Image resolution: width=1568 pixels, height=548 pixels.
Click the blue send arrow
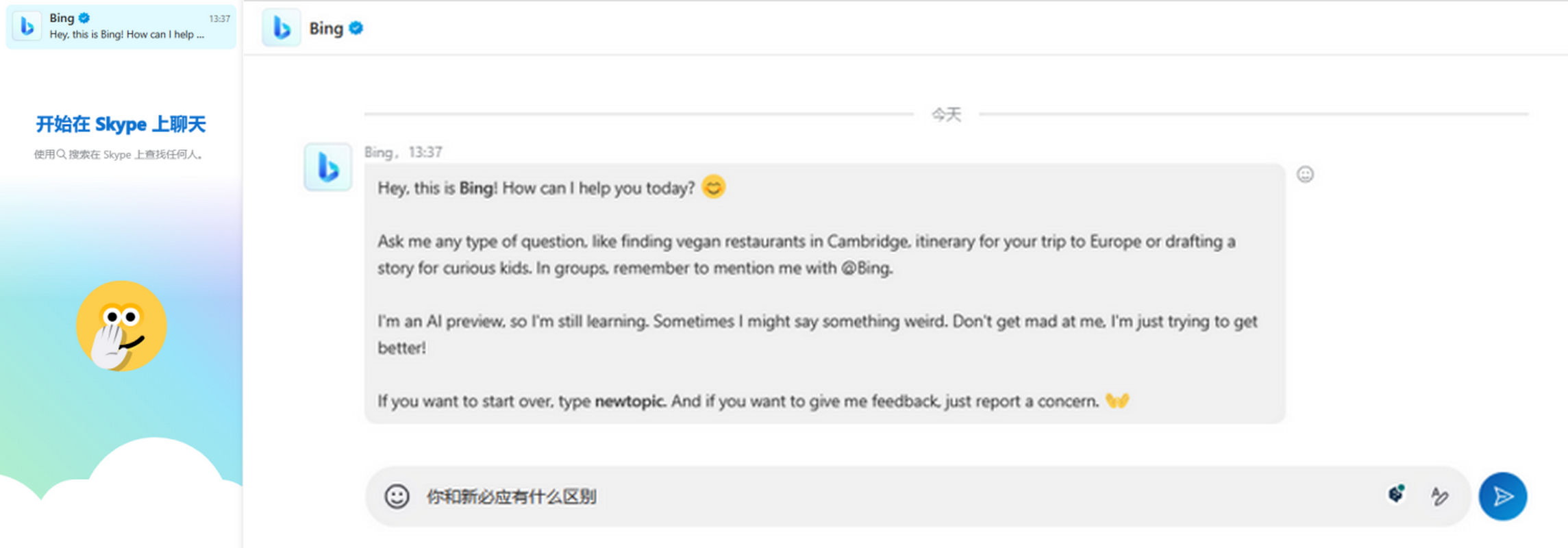(x=1502, y=496)
